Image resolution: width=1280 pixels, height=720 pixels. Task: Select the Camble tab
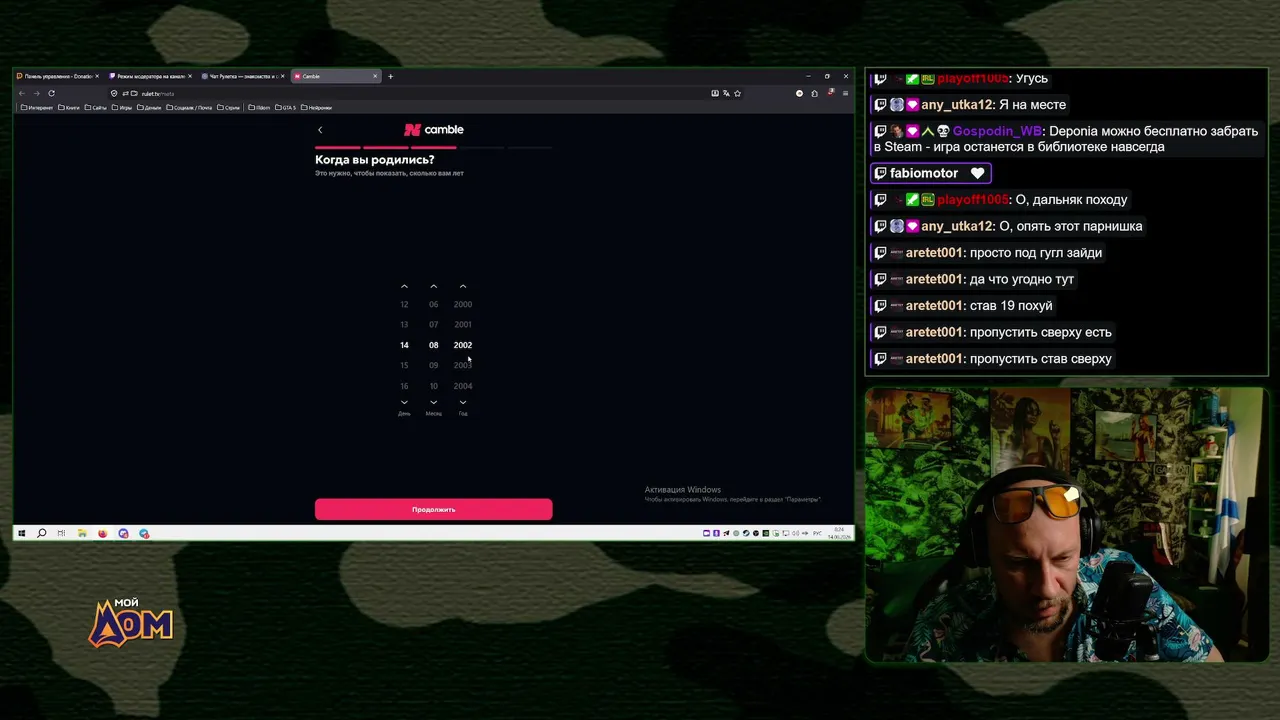[335, 76]
